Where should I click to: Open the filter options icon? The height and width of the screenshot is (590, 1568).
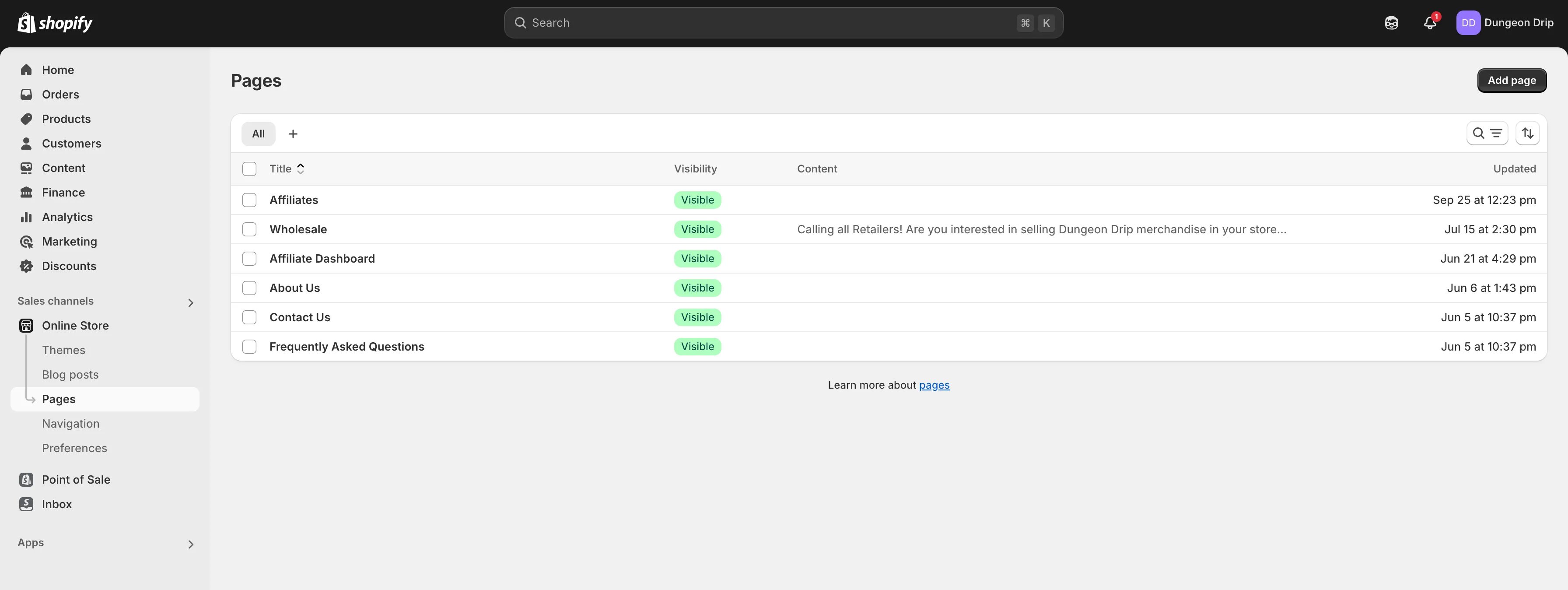(1496, 133)
